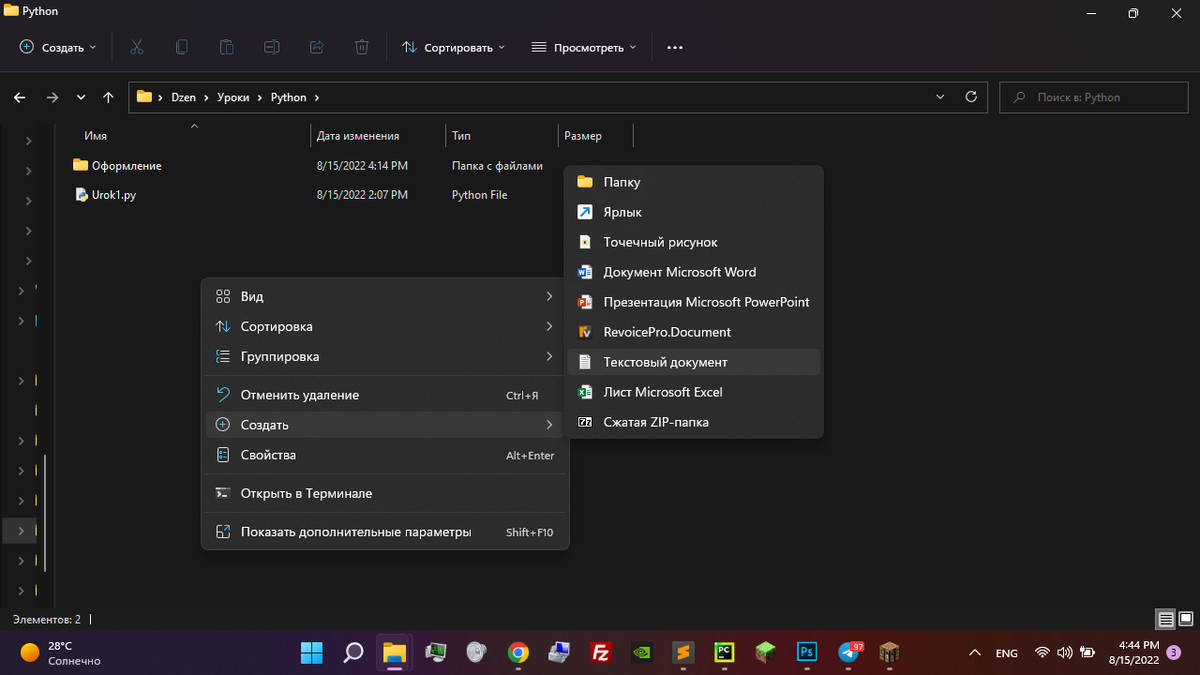Expand the highlighted sidebar tree chevron
Viewport: 1200px width, 675px height.
tap(21, 530)
